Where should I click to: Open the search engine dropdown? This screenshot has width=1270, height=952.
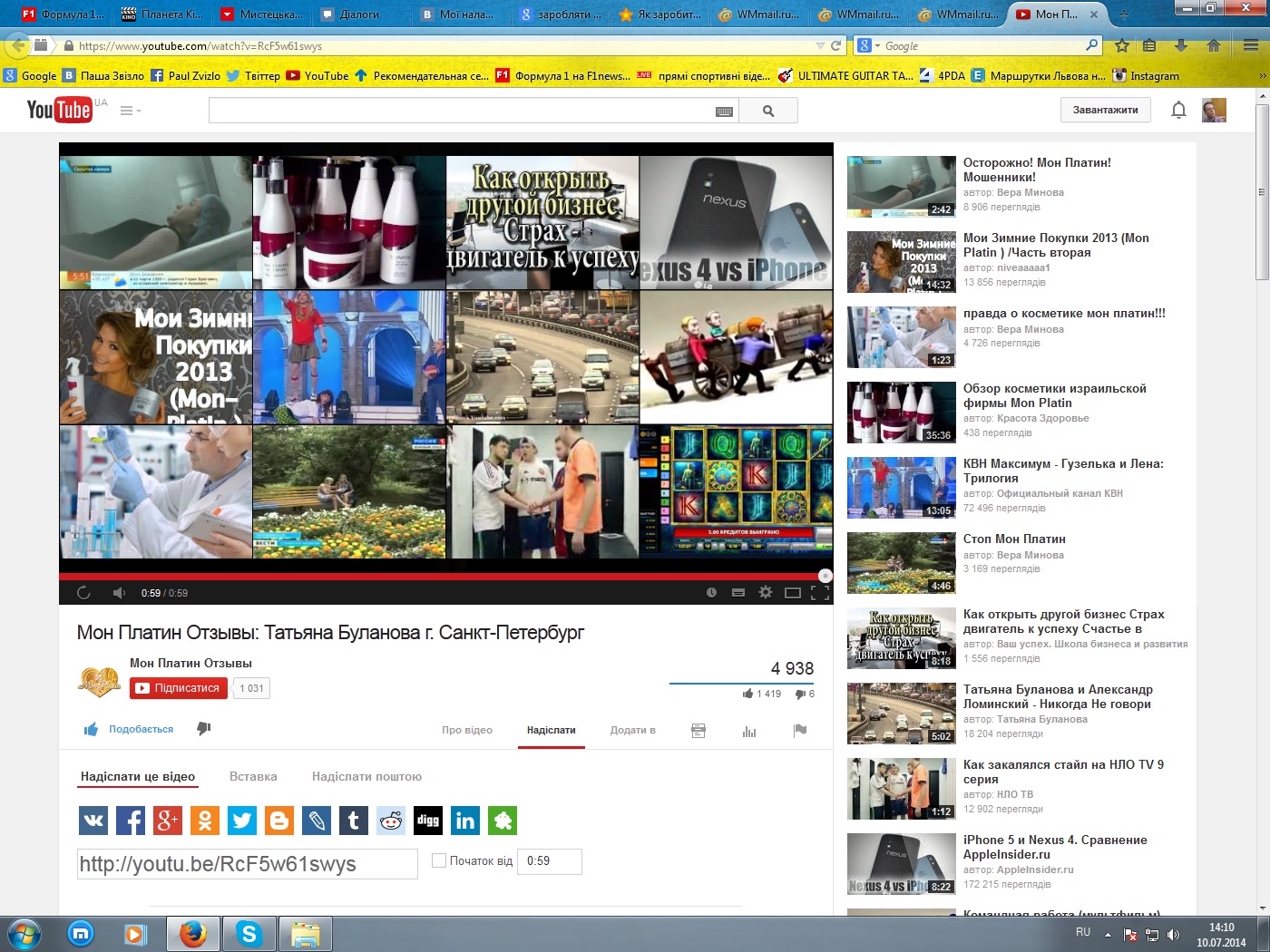coord(867,45)
